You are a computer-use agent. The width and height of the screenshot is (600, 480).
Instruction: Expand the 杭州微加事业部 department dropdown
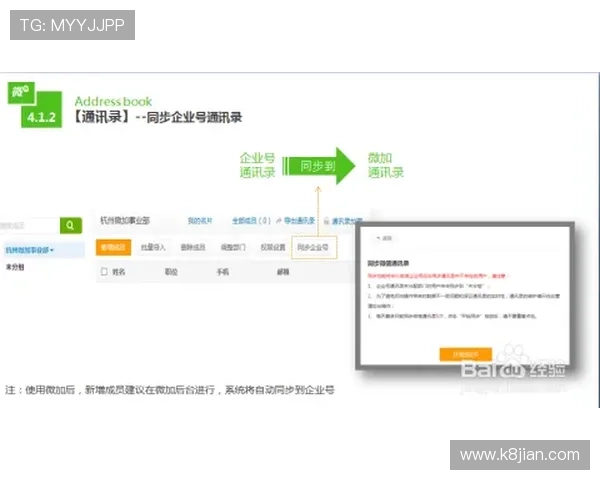(x=29, y=250)
